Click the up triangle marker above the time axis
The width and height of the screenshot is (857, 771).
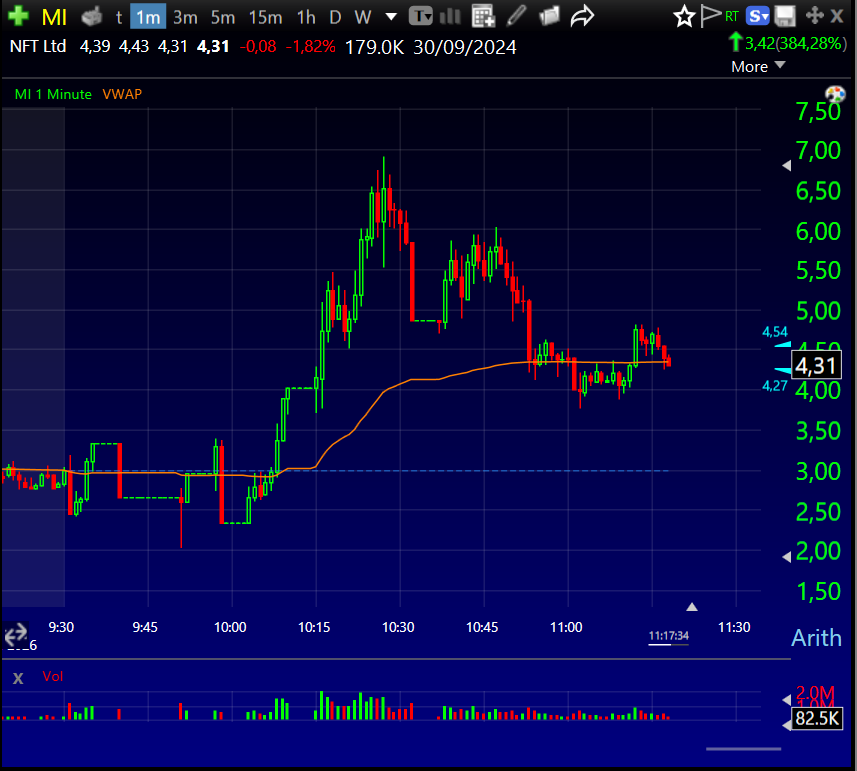click(692, 607)
